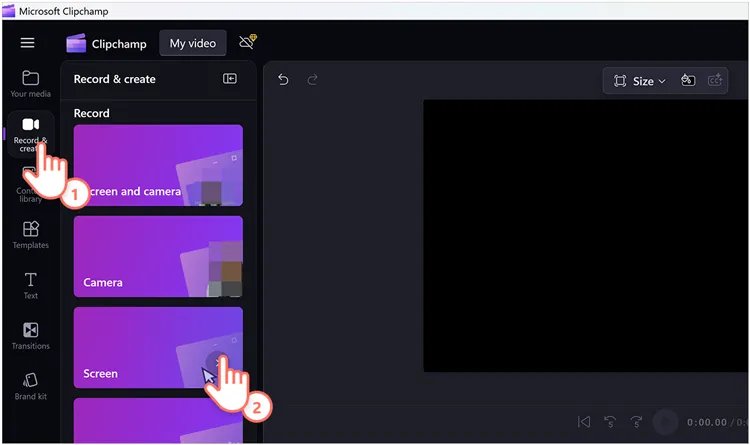Screen dimensions: 750x445
Task: Click the Microsoft Clipchamp title bar icon
Action: [x=9, y=11]
